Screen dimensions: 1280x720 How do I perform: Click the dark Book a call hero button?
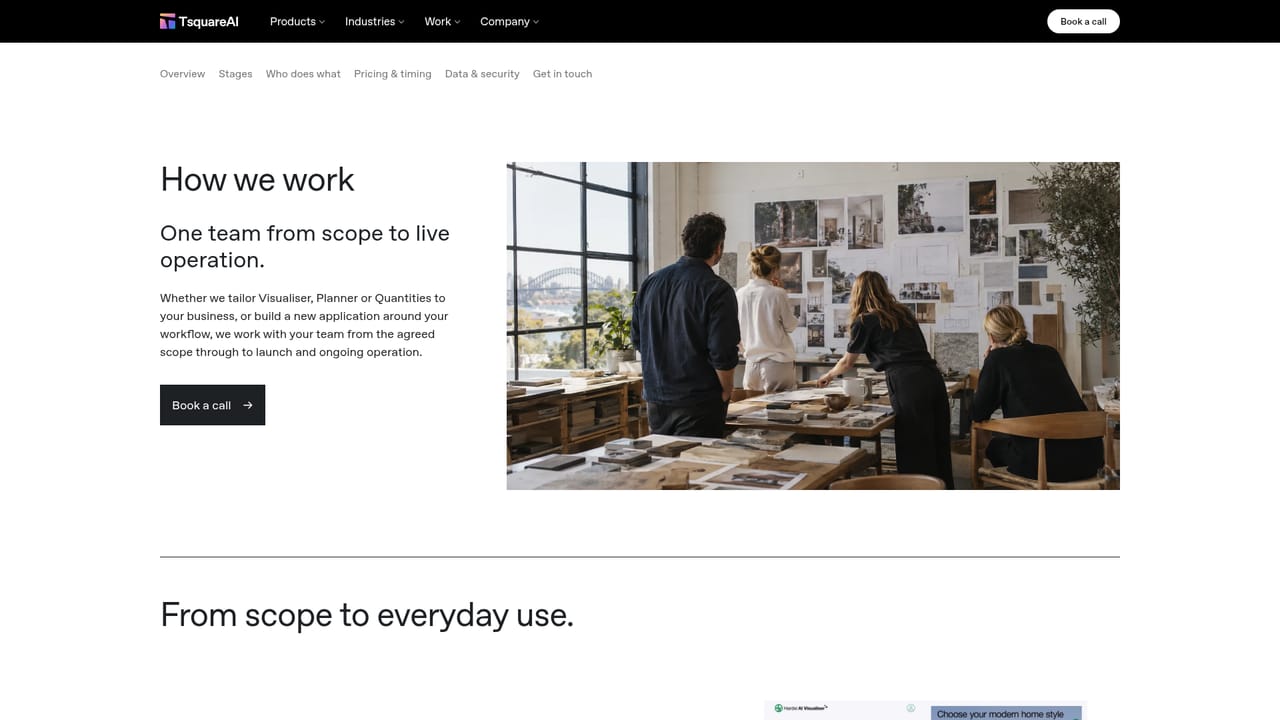pyautogui.click(x=212, y=405)
